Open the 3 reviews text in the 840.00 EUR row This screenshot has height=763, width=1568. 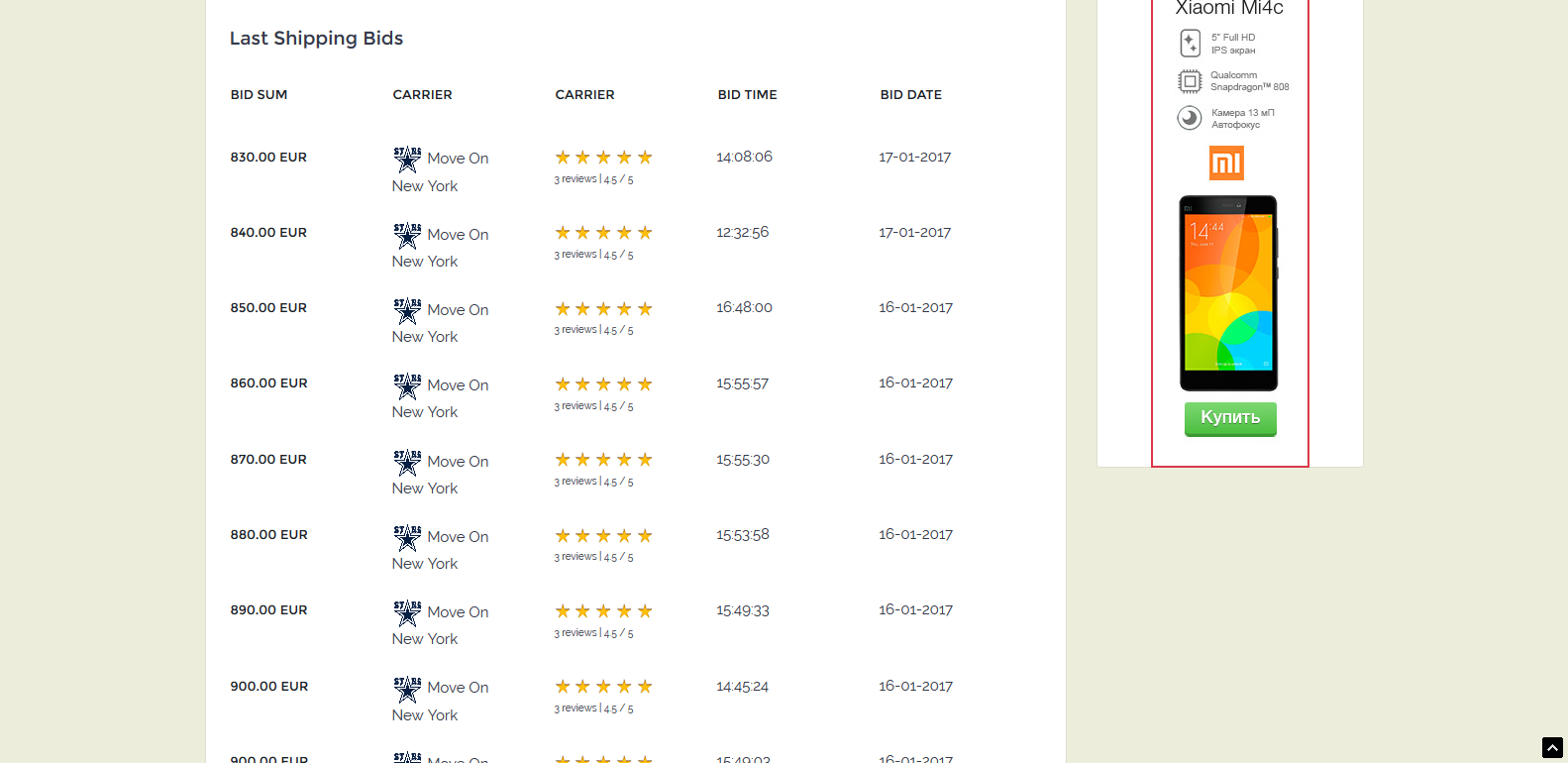[575, 255]
